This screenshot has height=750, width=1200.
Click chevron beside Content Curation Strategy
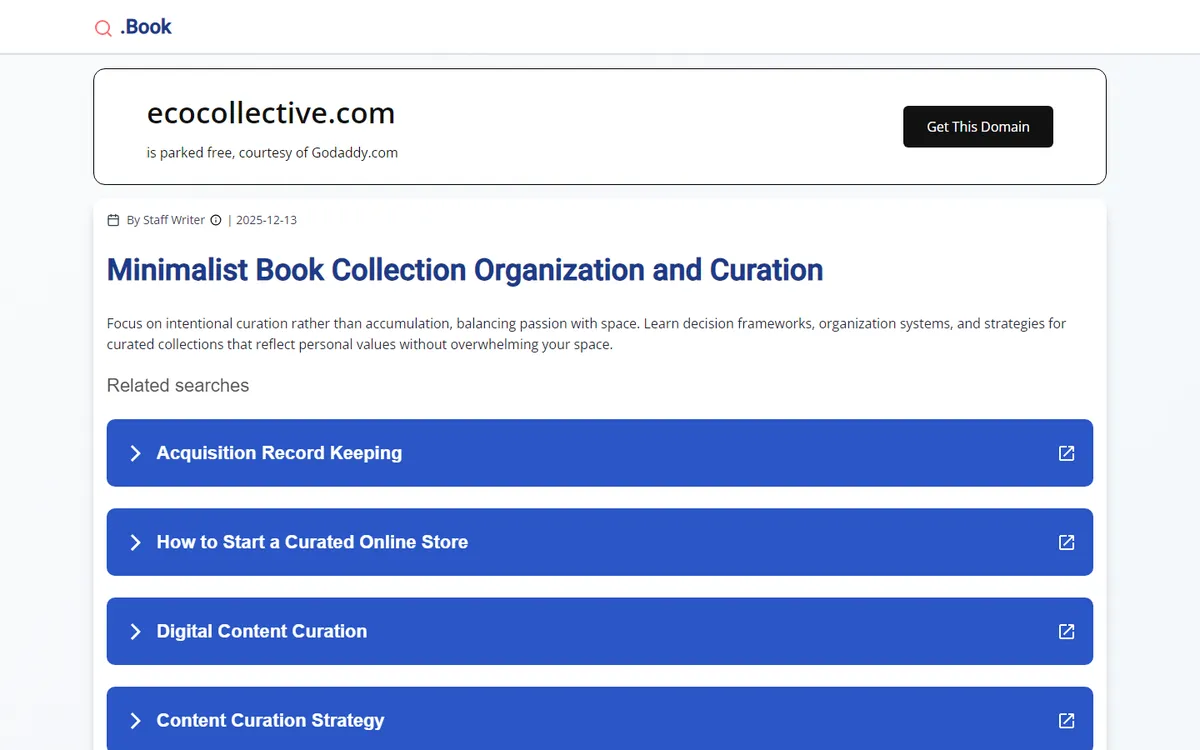pos(135,720)
